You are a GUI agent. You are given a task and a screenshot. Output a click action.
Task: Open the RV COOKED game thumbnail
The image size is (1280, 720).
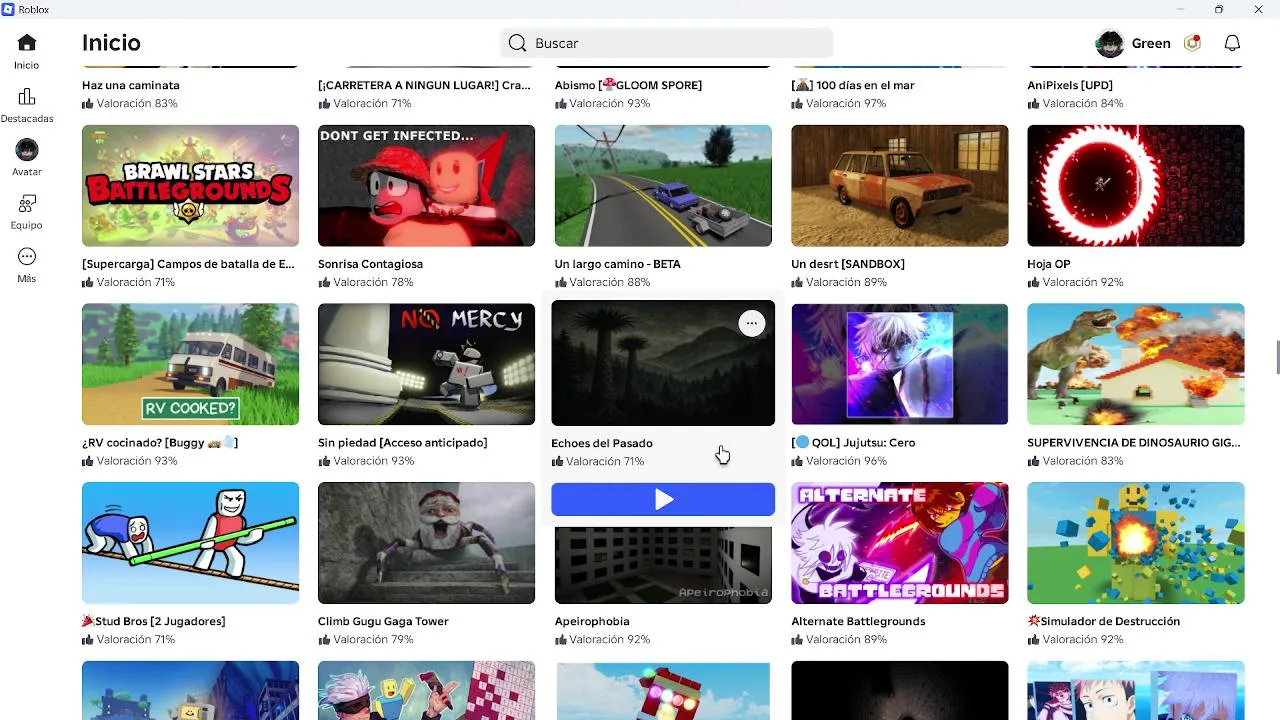click(x=190, y=364)
